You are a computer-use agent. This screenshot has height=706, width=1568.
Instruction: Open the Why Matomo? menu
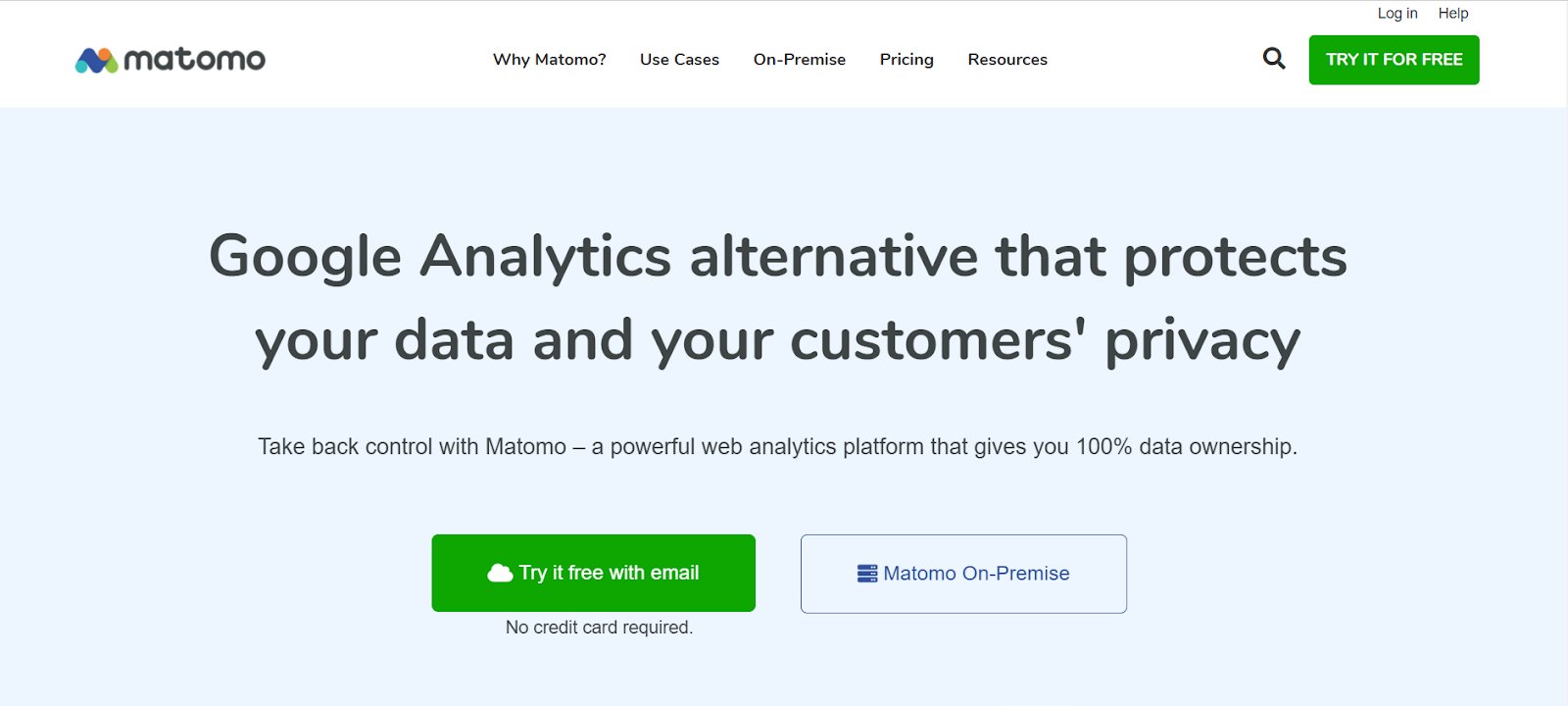[x=549, y=60]
